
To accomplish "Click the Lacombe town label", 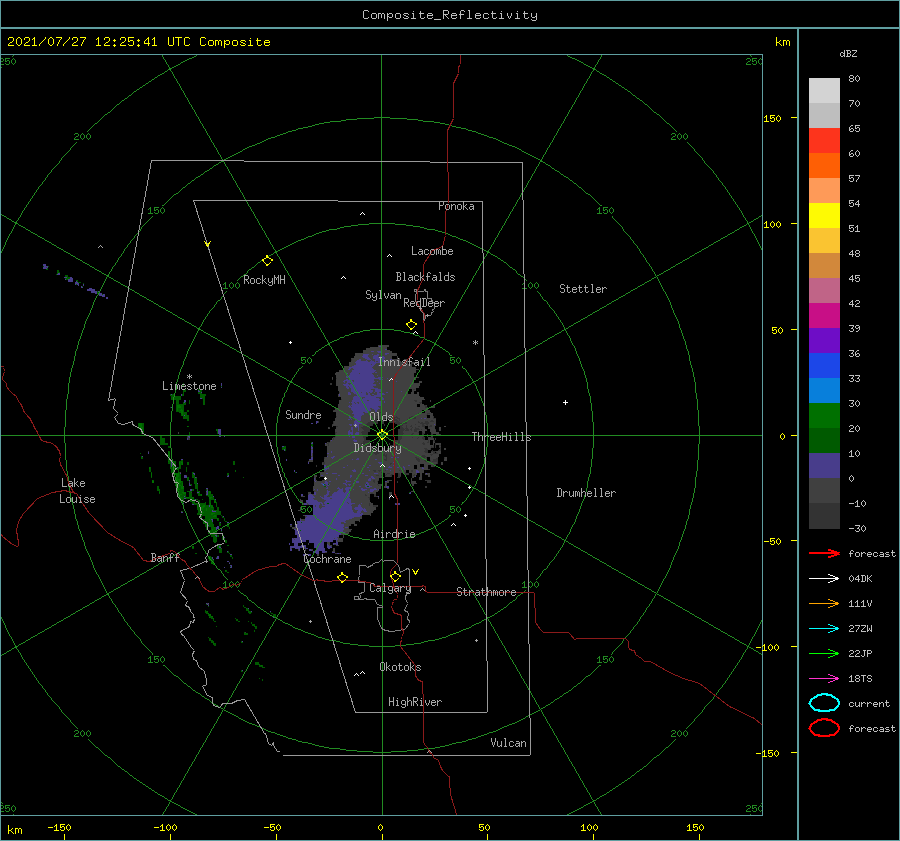I will point(432,251).
